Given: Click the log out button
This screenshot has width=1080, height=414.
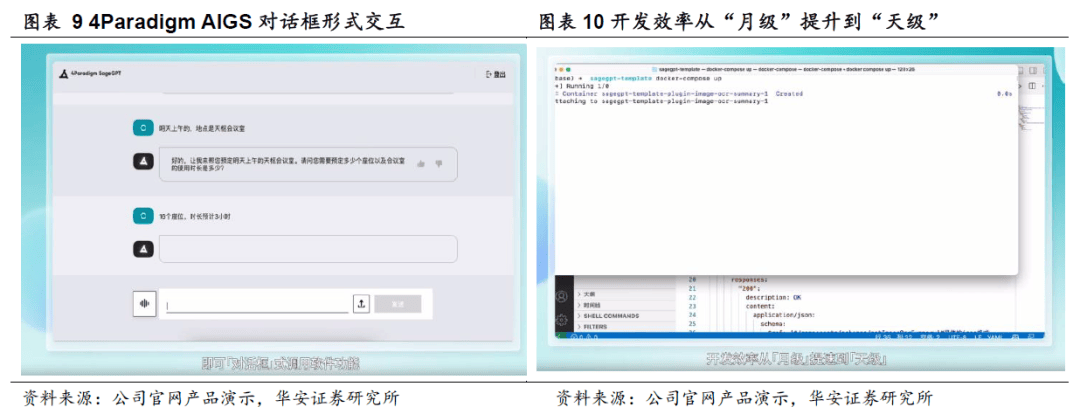Looking at the screenshot, I should (x=495, y=74).
